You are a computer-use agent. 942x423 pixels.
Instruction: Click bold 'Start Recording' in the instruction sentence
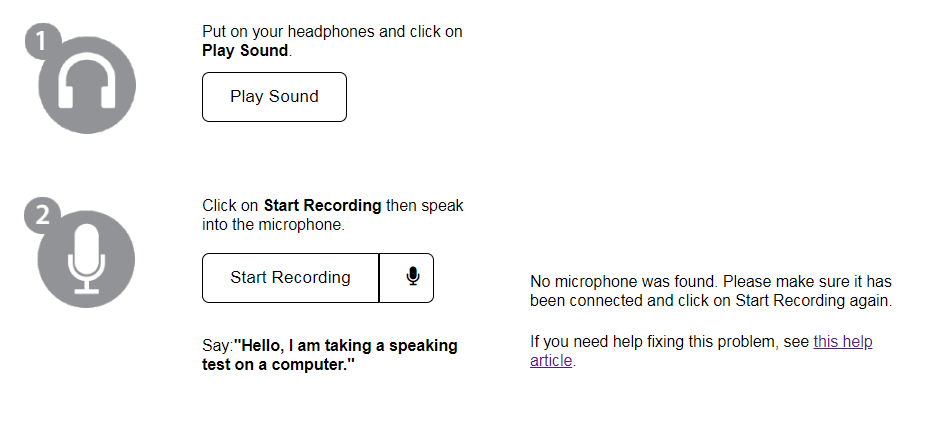323,205
